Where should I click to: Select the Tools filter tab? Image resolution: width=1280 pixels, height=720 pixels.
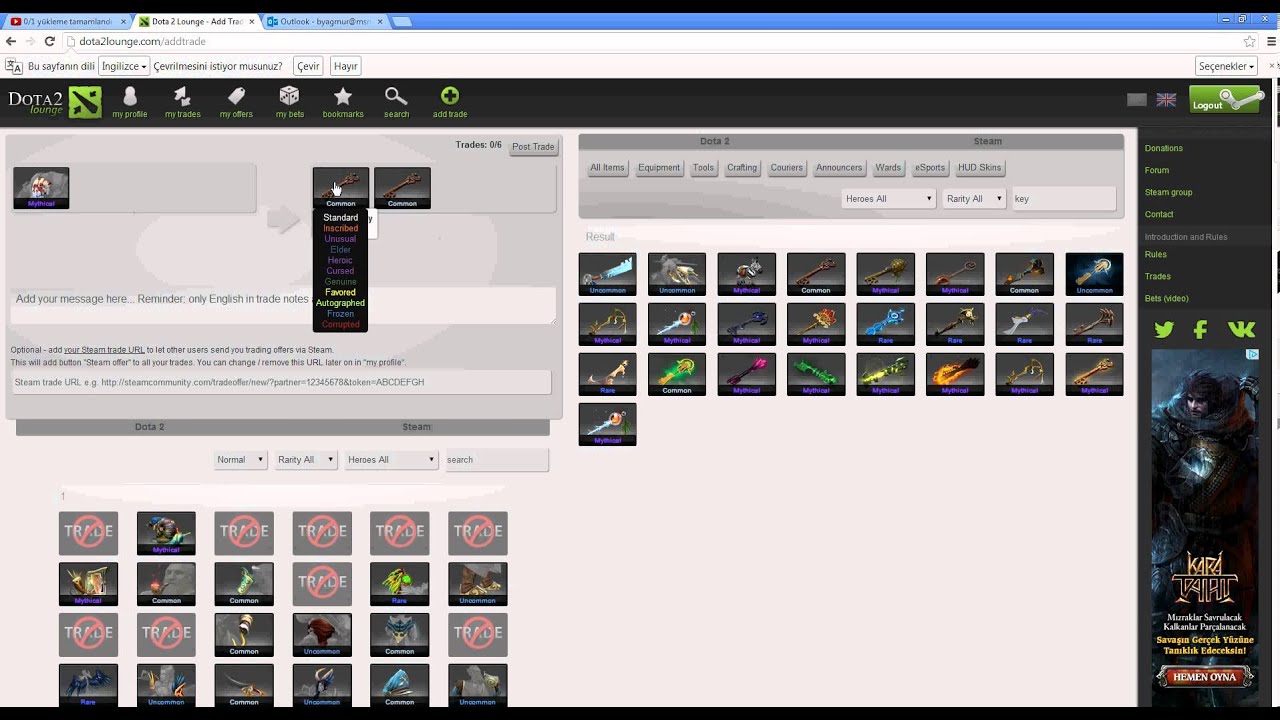[704, 168]
